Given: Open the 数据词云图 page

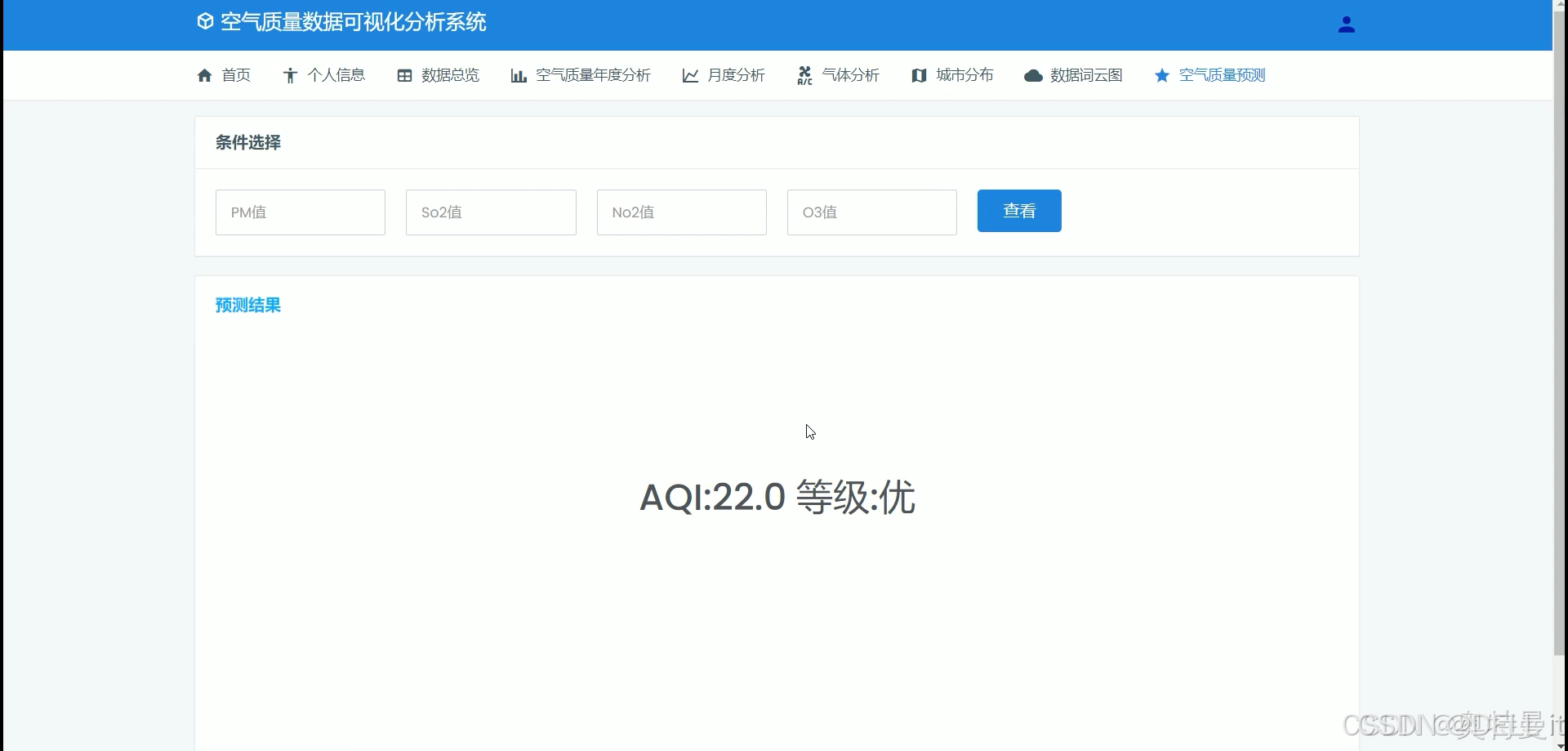Looking at the screenshot, I should click(x=1073, y=75).
